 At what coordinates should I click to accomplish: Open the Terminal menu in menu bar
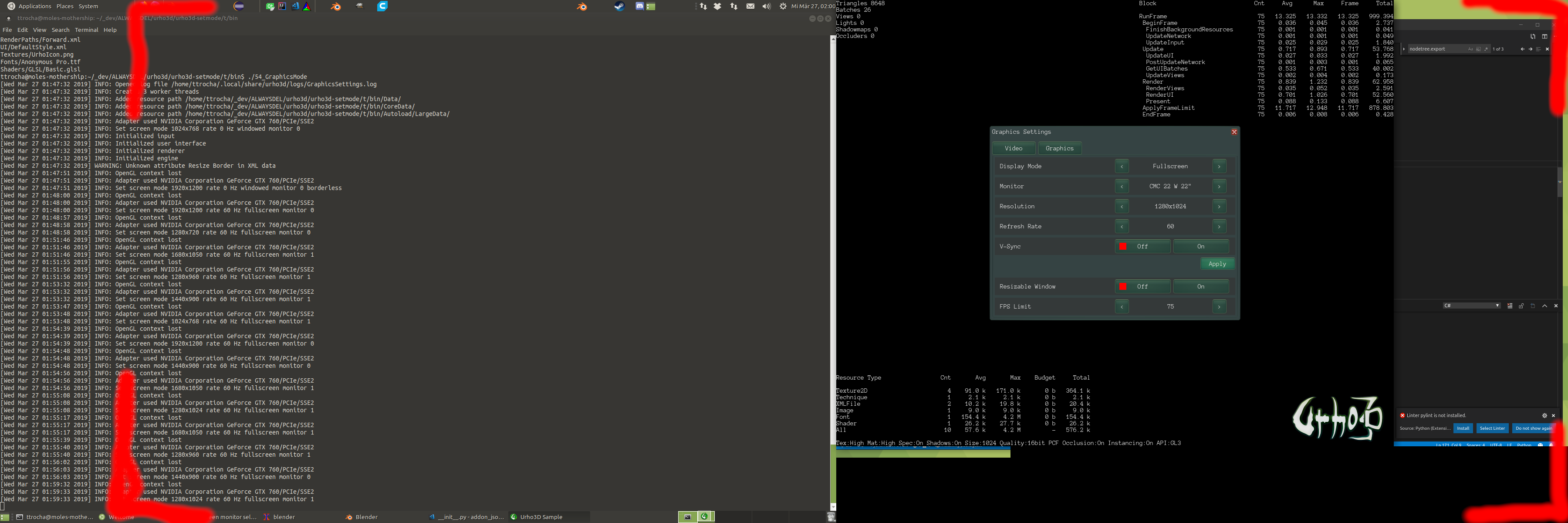tap(86, 30)
